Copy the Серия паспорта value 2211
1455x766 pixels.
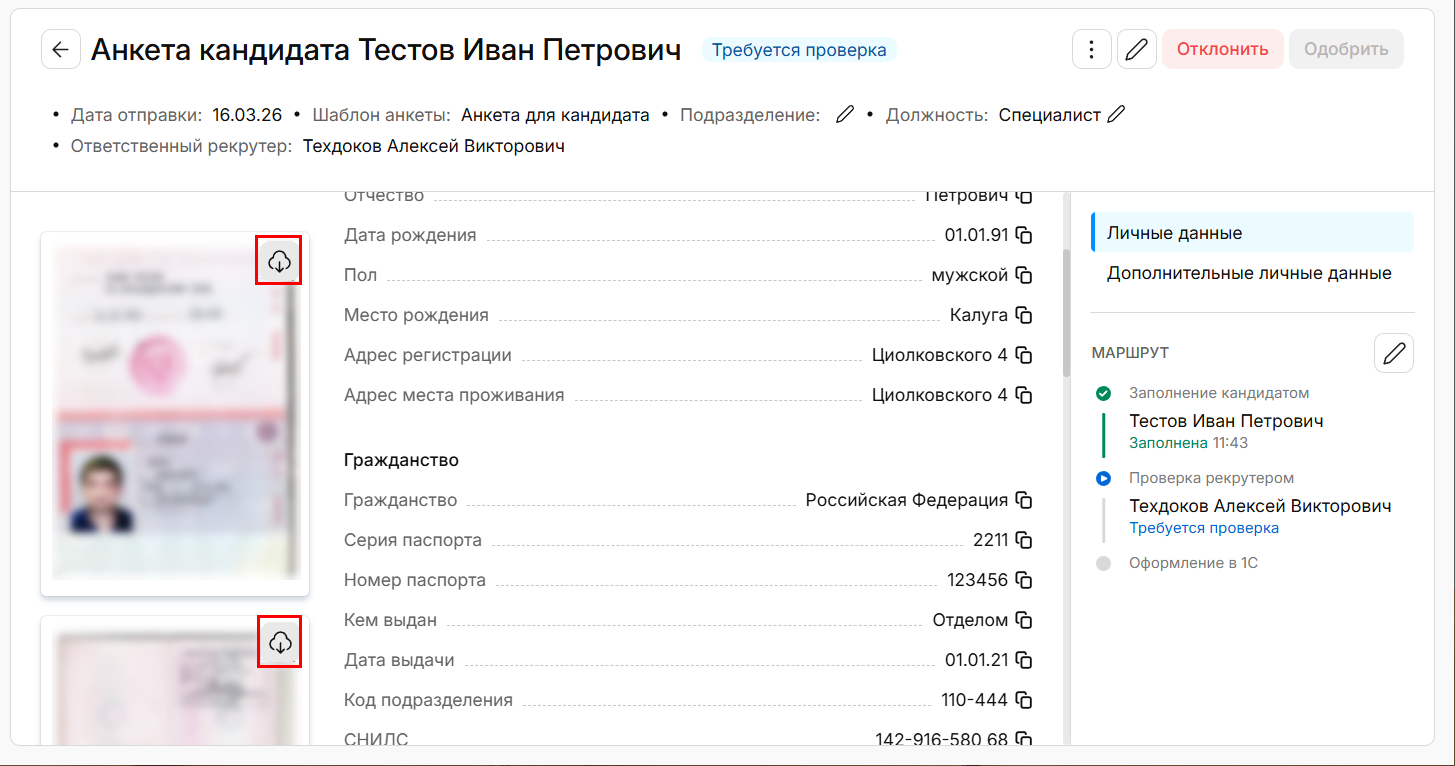1024,540
